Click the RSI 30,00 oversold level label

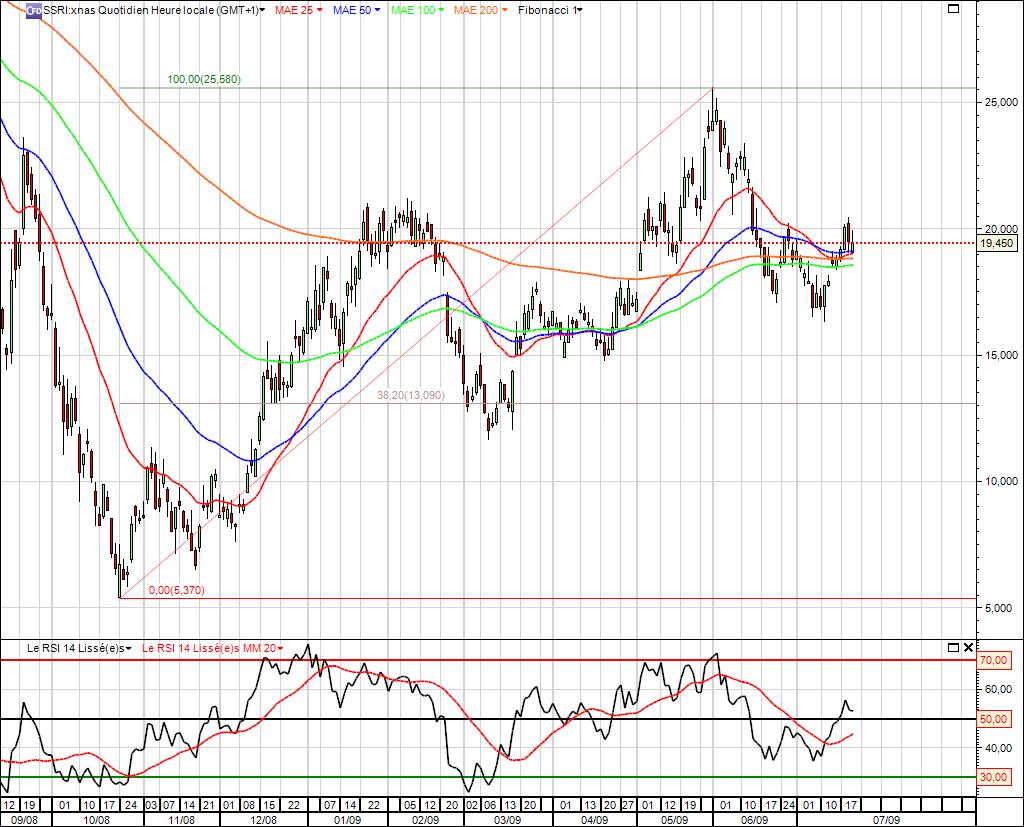pyautogui.click(x=993, y=777)
